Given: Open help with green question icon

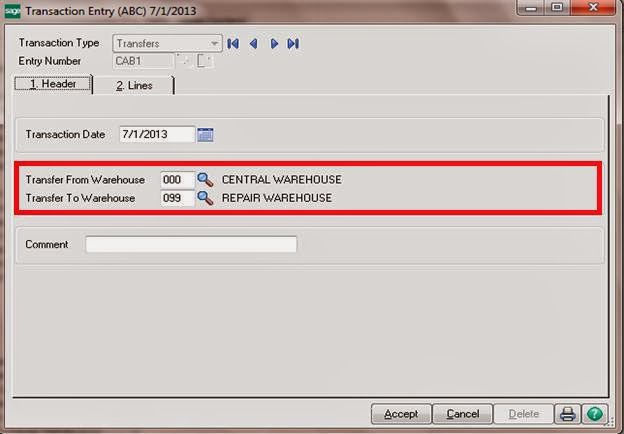Looking at the screenshot, I should (595, 414).
